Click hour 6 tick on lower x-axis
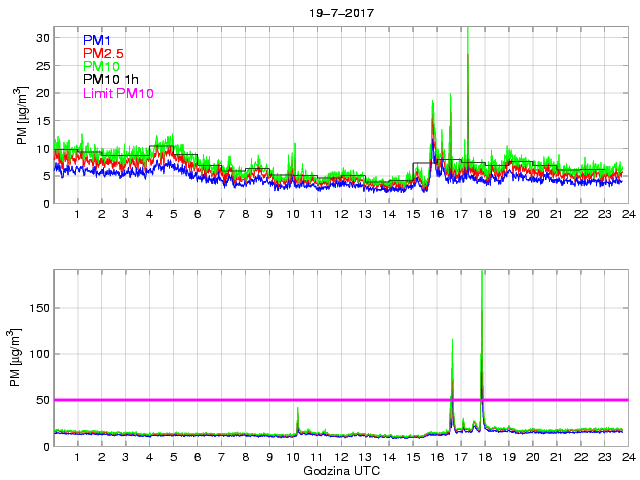 [197, 457]
